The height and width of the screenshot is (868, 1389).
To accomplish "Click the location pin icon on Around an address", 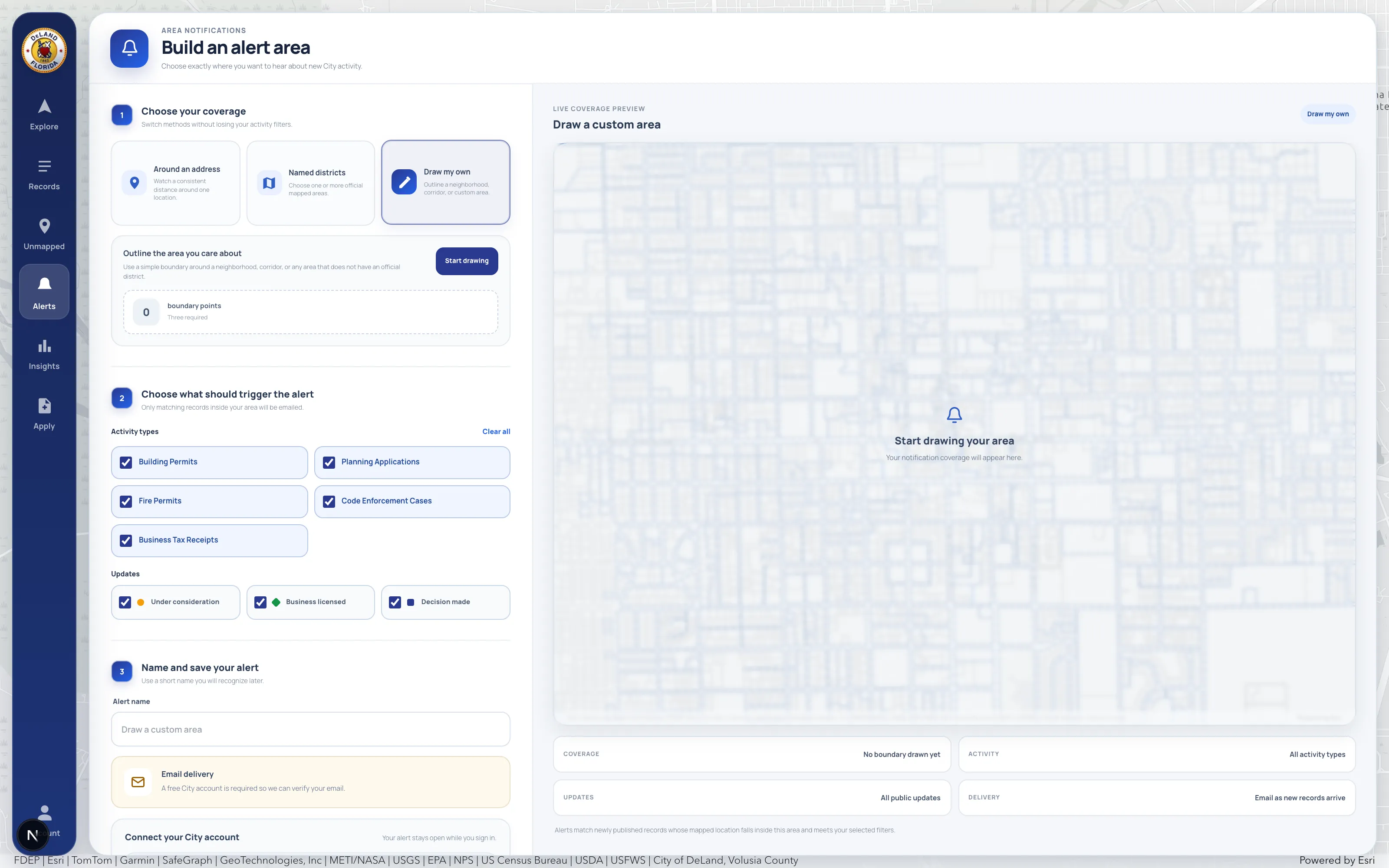I will 134,183.
